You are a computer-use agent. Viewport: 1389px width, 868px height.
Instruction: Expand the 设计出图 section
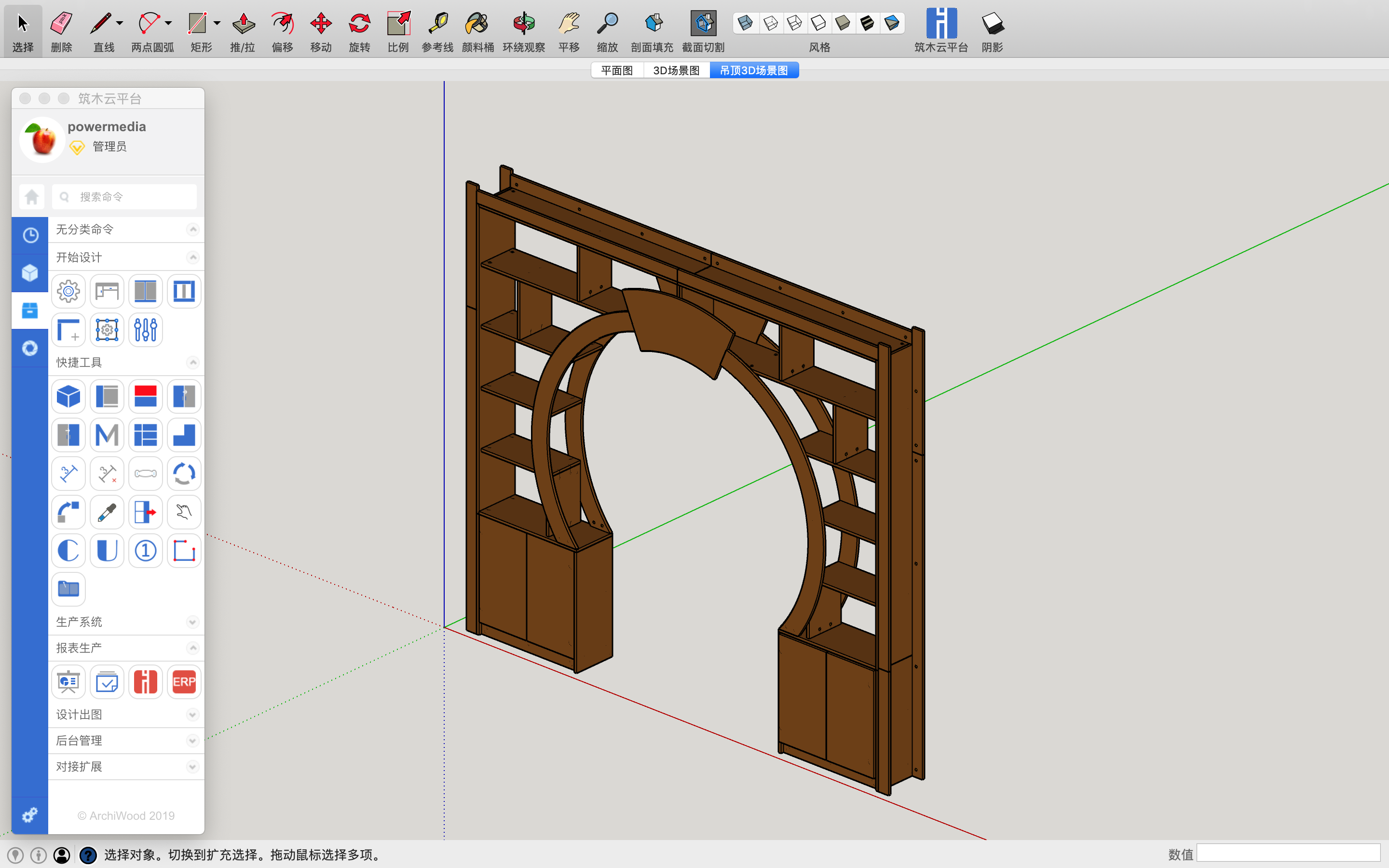click(193, 715)
